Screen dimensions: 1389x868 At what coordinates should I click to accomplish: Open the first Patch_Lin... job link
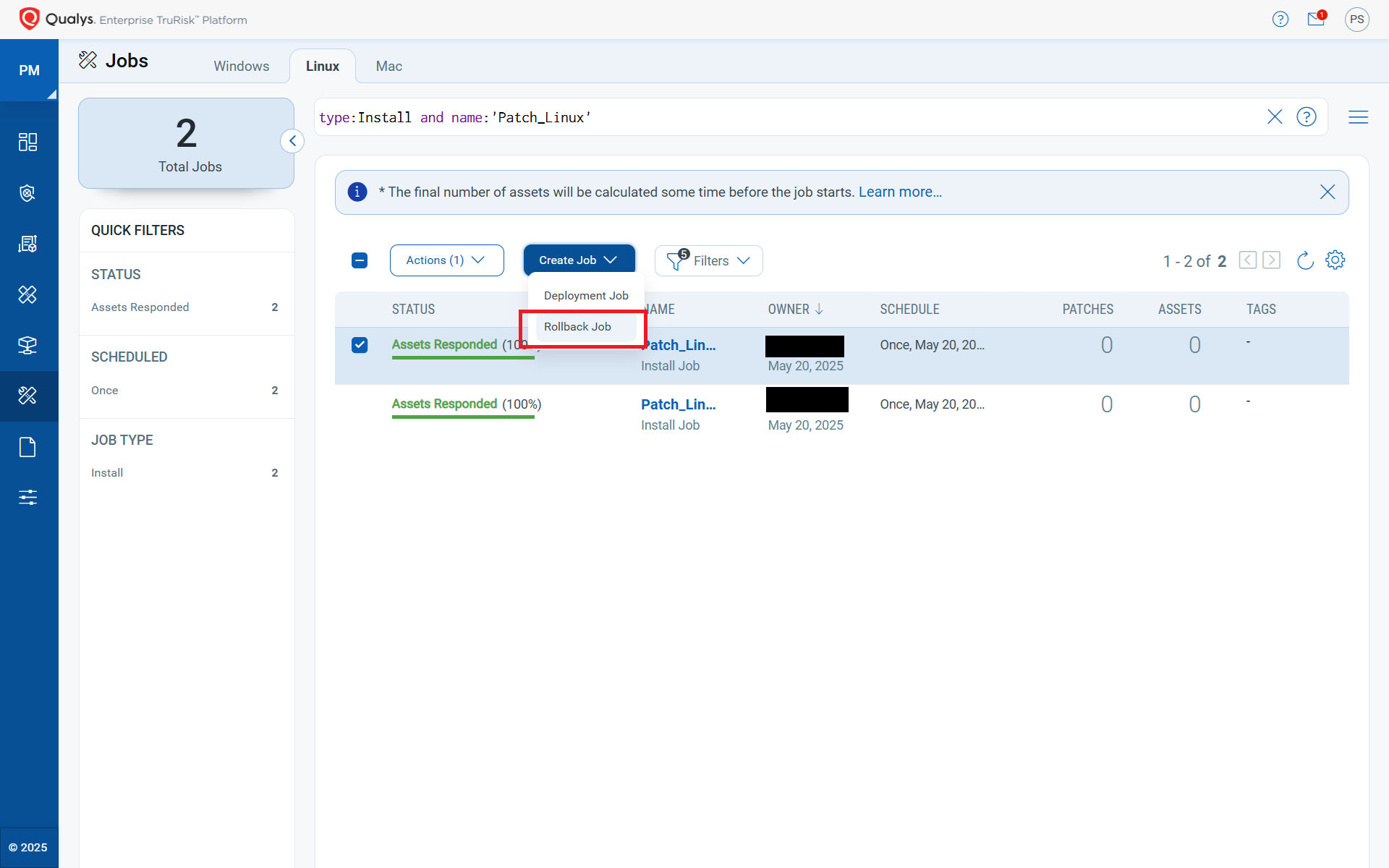tap(679, 345)
